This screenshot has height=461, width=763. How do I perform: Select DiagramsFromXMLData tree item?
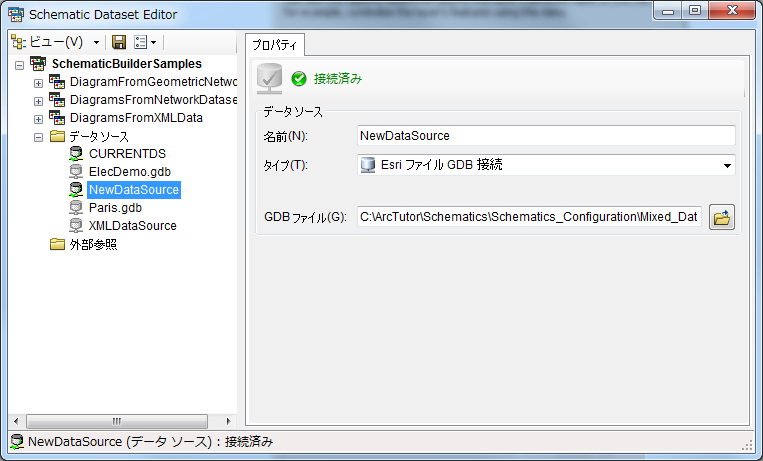pos(136,118)
